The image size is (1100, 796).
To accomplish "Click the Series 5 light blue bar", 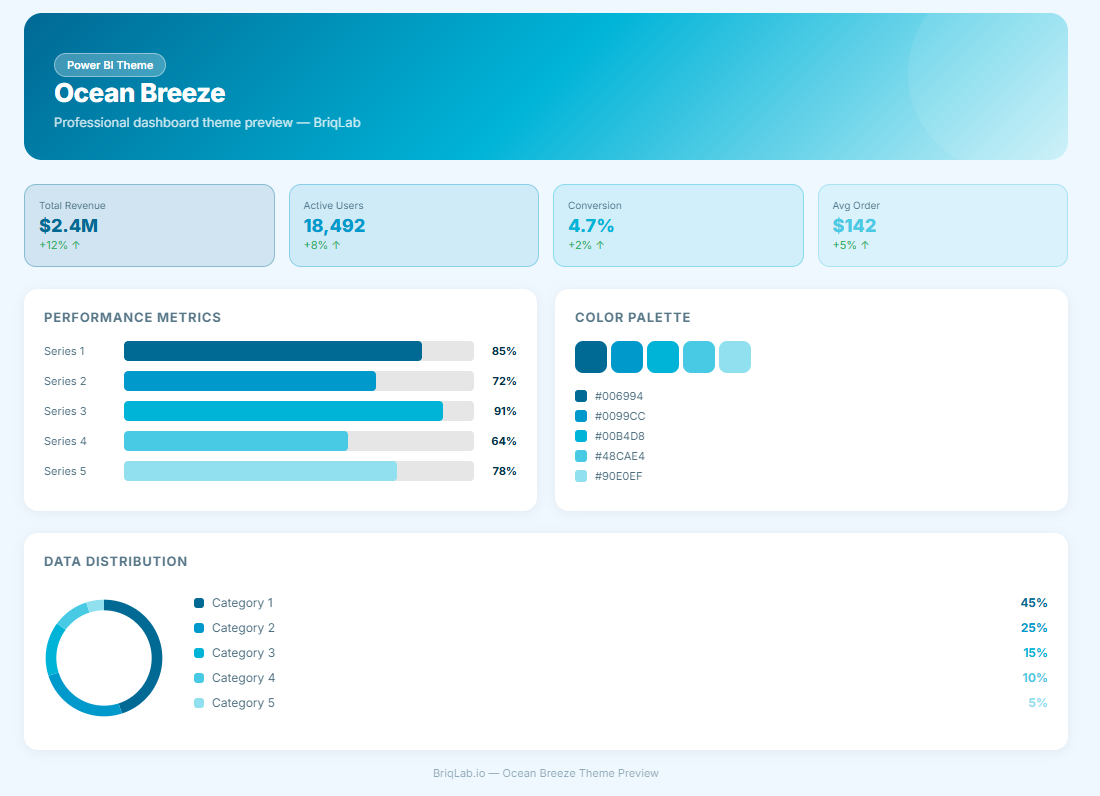I will pyautogui.click(x=298, y=471).
